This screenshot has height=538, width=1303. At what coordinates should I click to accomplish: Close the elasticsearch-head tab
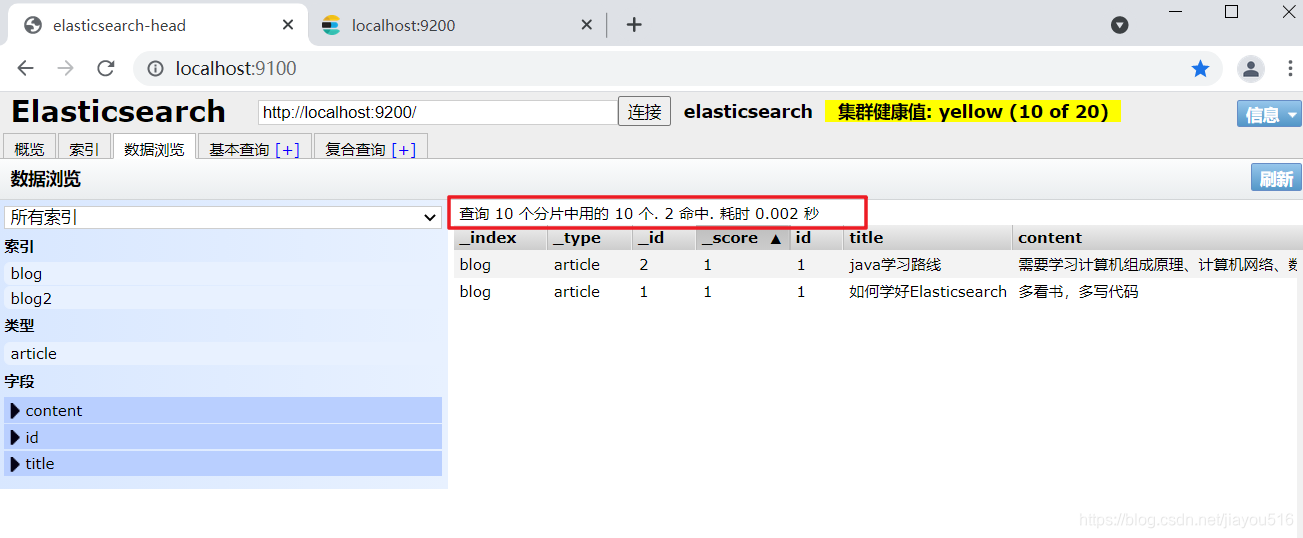[x=288, y=25]
